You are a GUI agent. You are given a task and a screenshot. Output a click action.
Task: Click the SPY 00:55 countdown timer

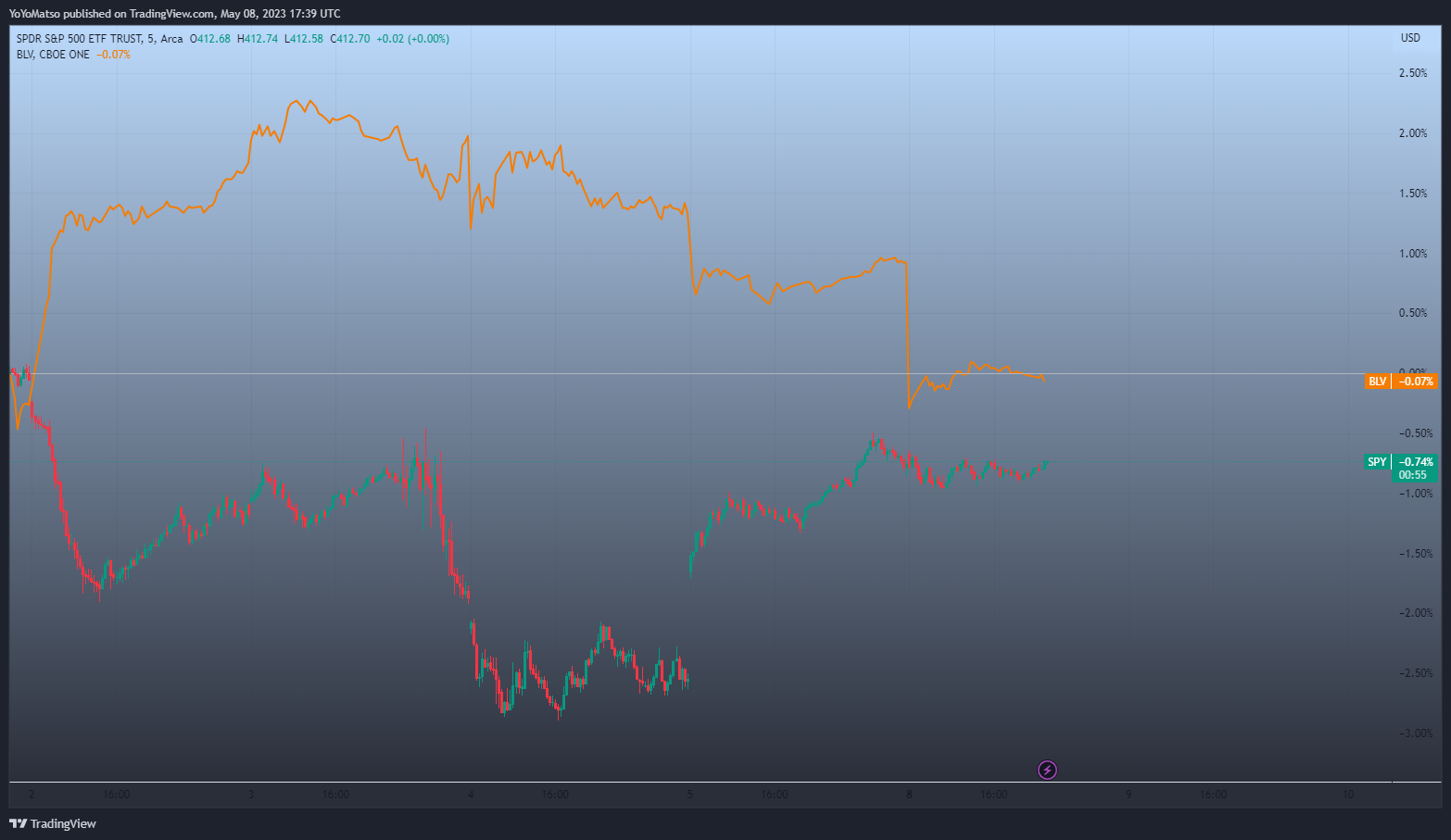[1413, 475]
